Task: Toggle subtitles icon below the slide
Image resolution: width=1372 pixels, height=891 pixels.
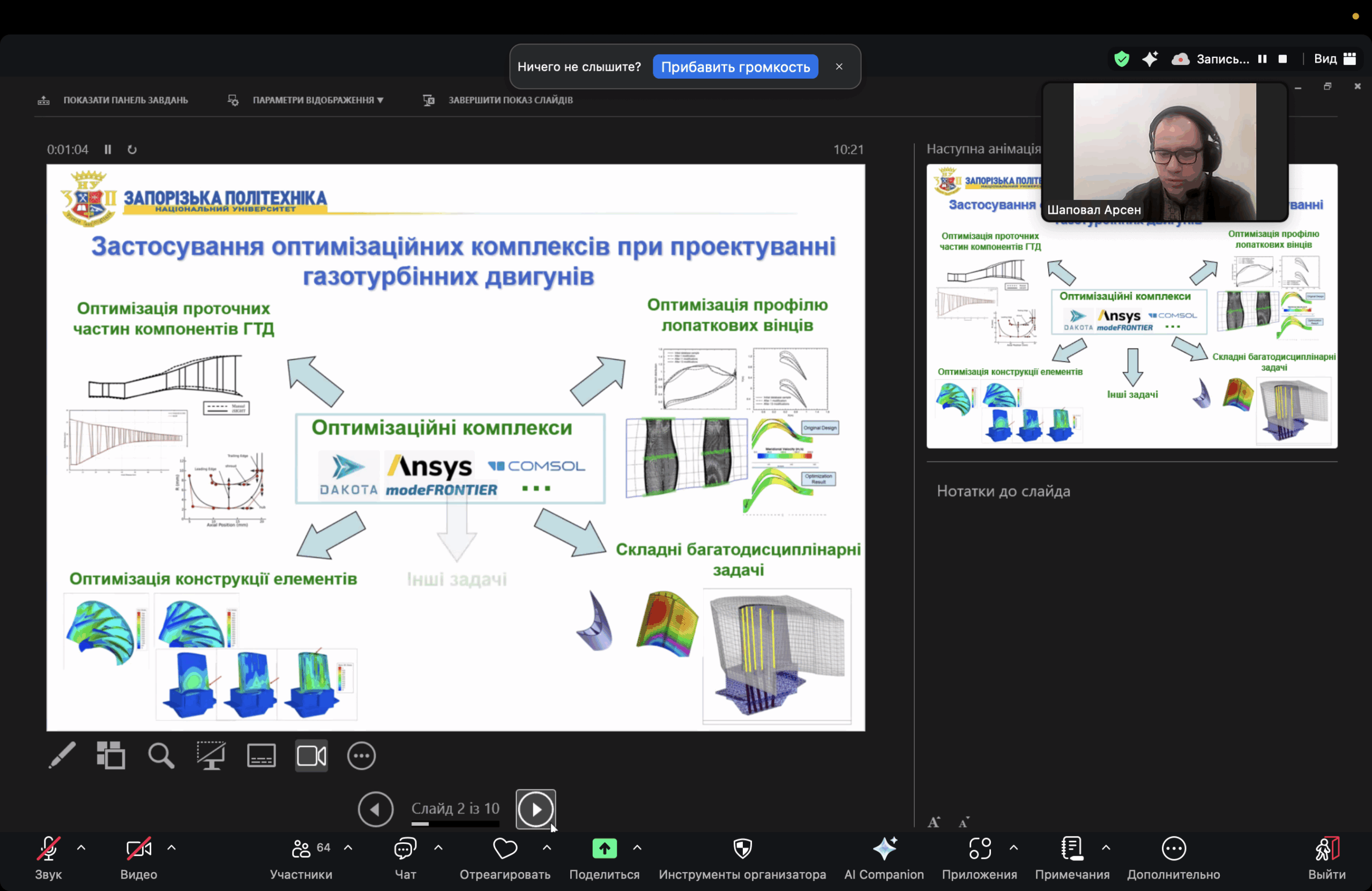Action: (261, 755)
